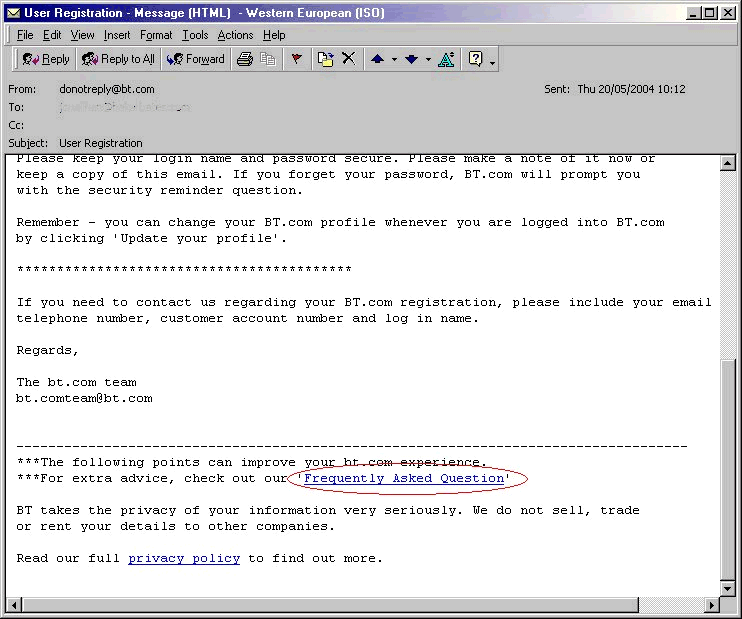742x619 pixels.
Task: Minimize the message window
Action: [x=693, y=13]
